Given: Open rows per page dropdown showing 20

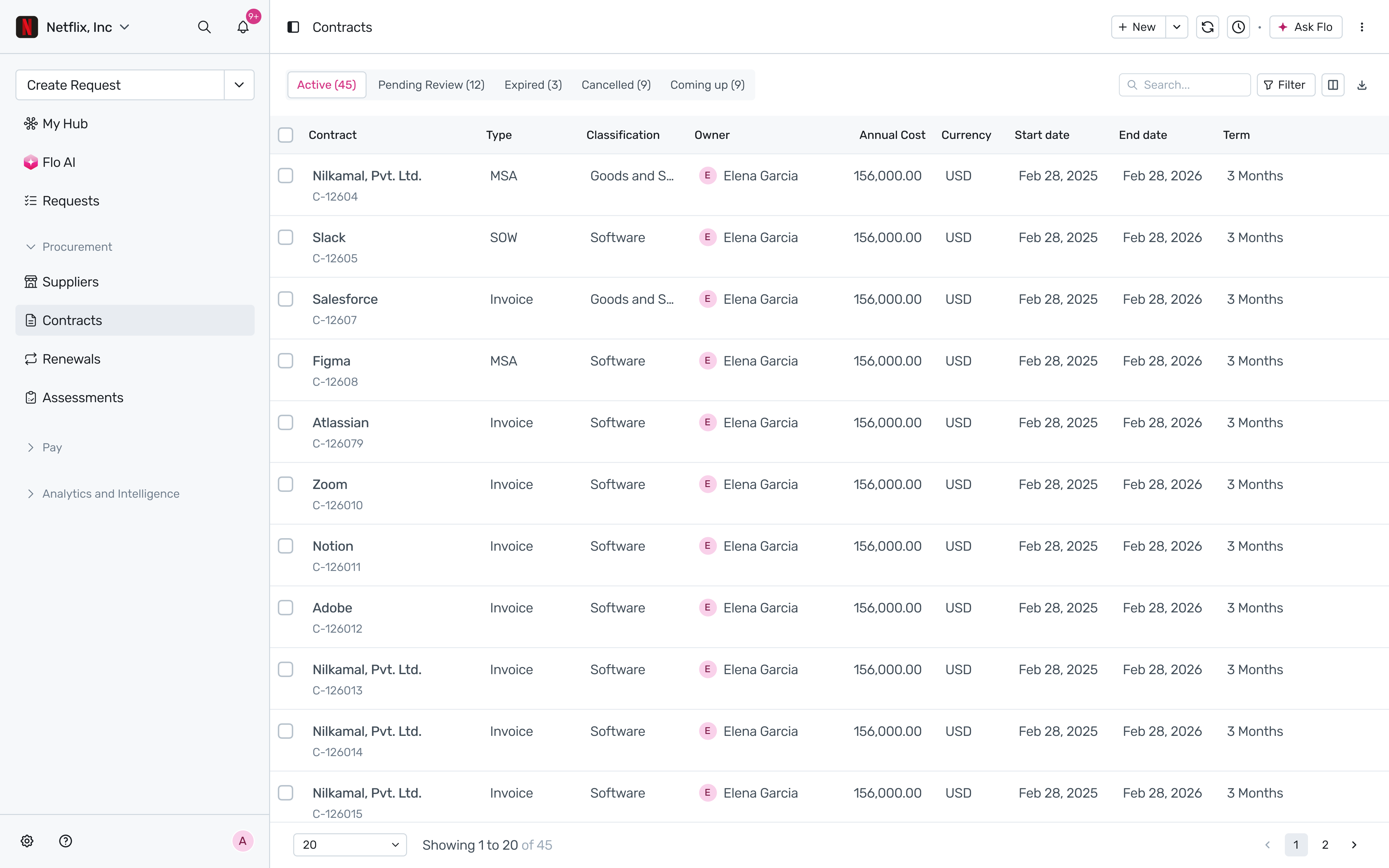Looking at the screenshot, I should pyautogui.click(x=350, y=845).
